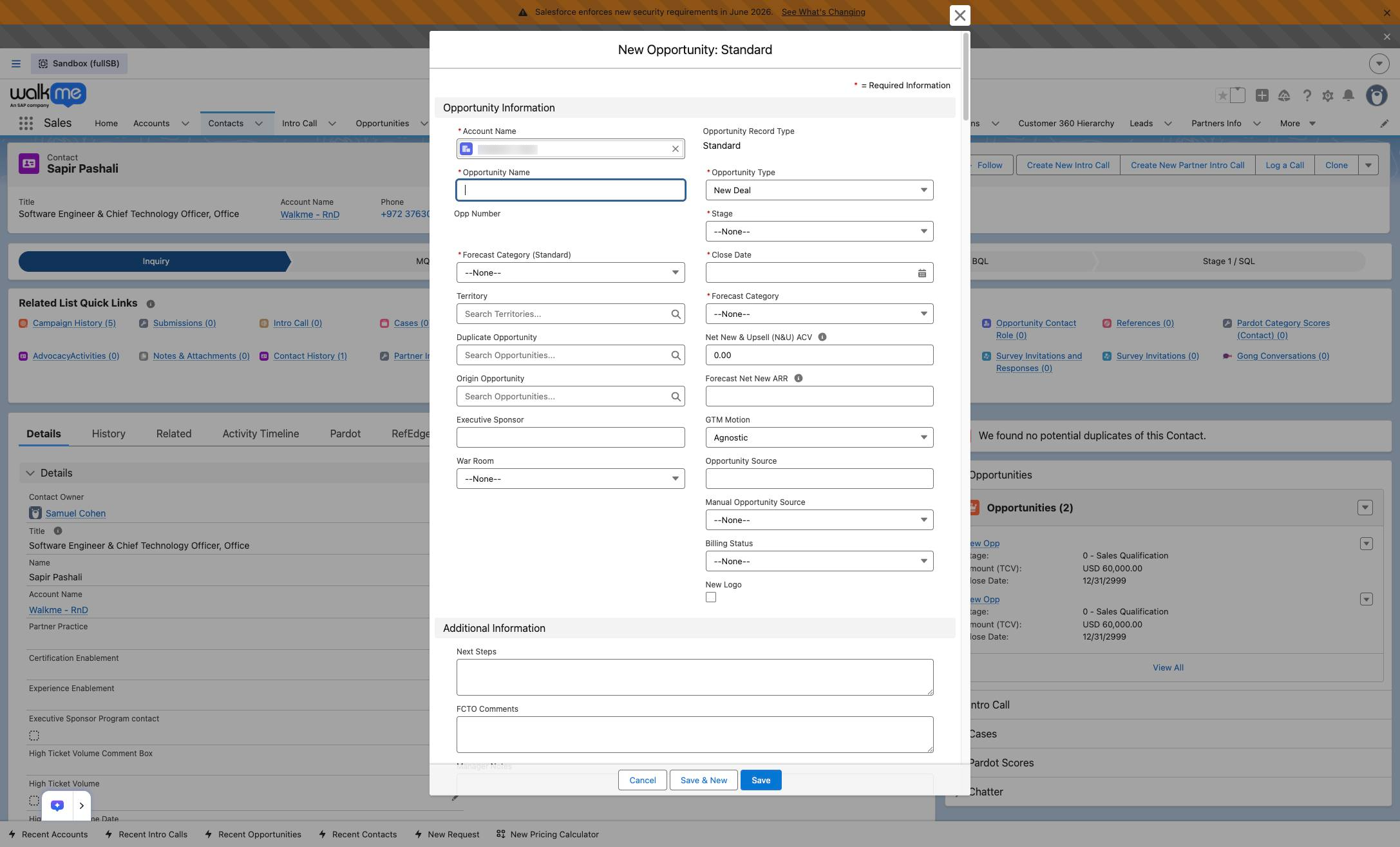1400x847 pixels.
Task: Go to the Home nav tab
Action: 106,123
